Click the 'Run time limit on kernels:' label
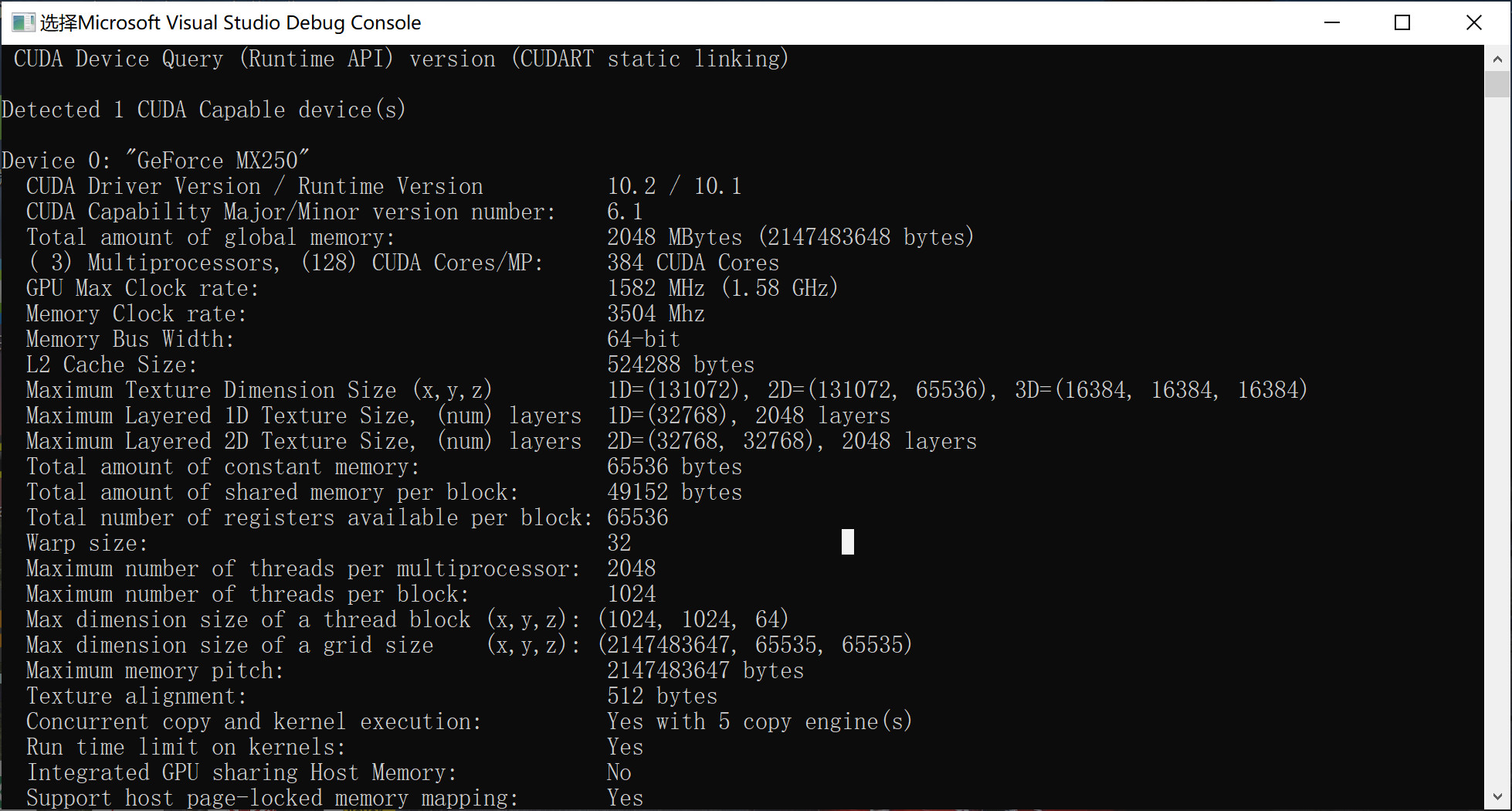The image size is (1512, 811). click(x=185, y=747)
